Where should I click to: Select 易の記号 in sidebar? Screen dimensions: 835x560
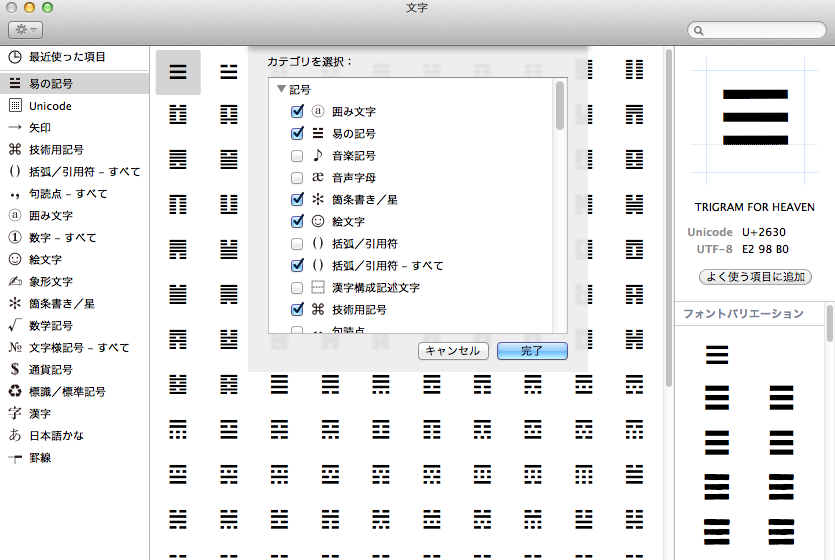tap(75, 84)
